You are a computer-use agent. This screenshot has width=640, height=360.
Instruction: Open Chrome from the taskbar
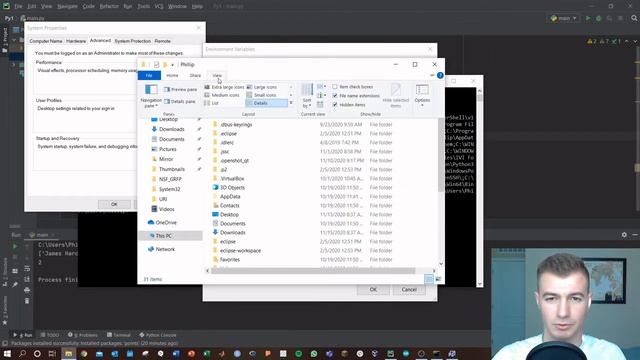pos(84,353)
